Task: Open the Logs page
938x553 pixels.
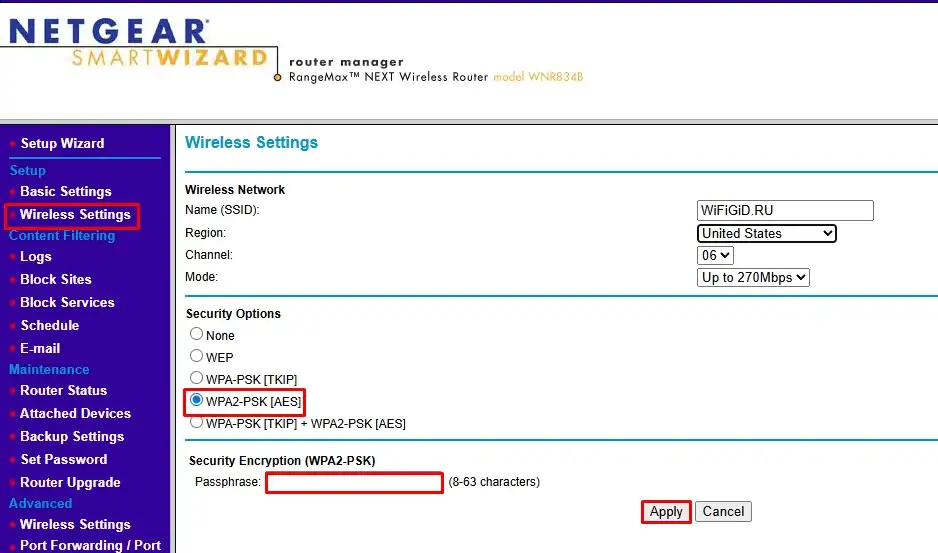Action: pos(36,256)
